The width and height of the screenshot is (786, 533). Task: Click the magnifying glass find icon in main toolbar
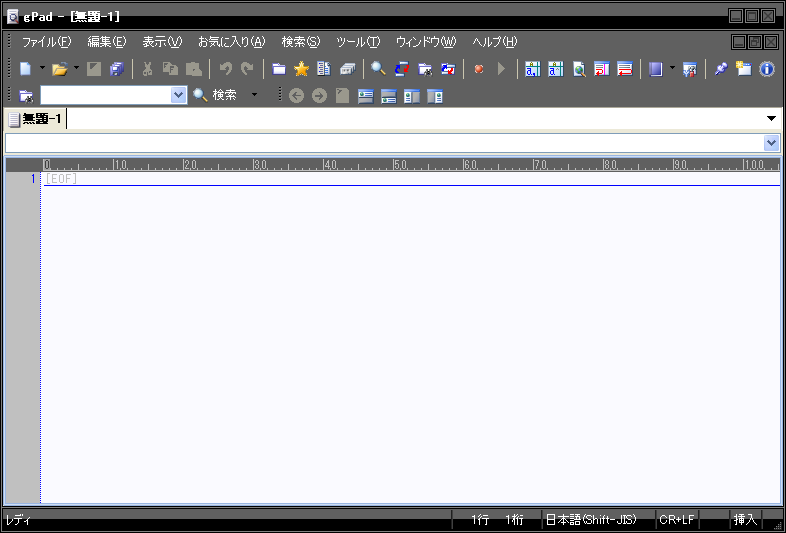click(x=378, y=69)
